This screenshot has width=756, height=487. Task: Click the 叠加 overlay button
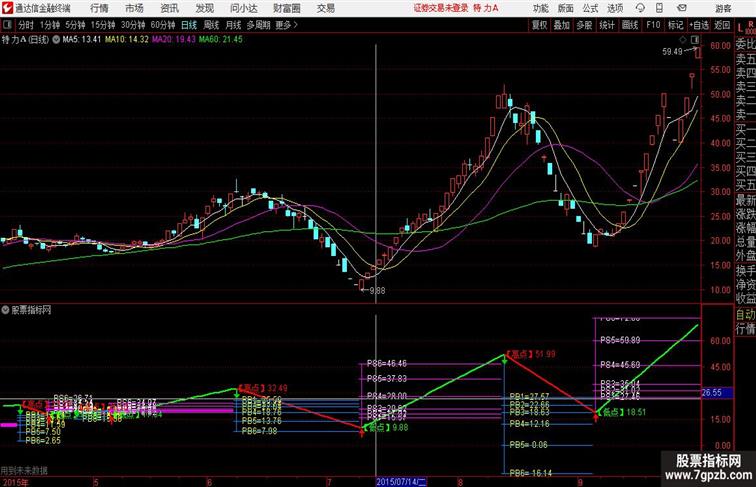(561, 25)
